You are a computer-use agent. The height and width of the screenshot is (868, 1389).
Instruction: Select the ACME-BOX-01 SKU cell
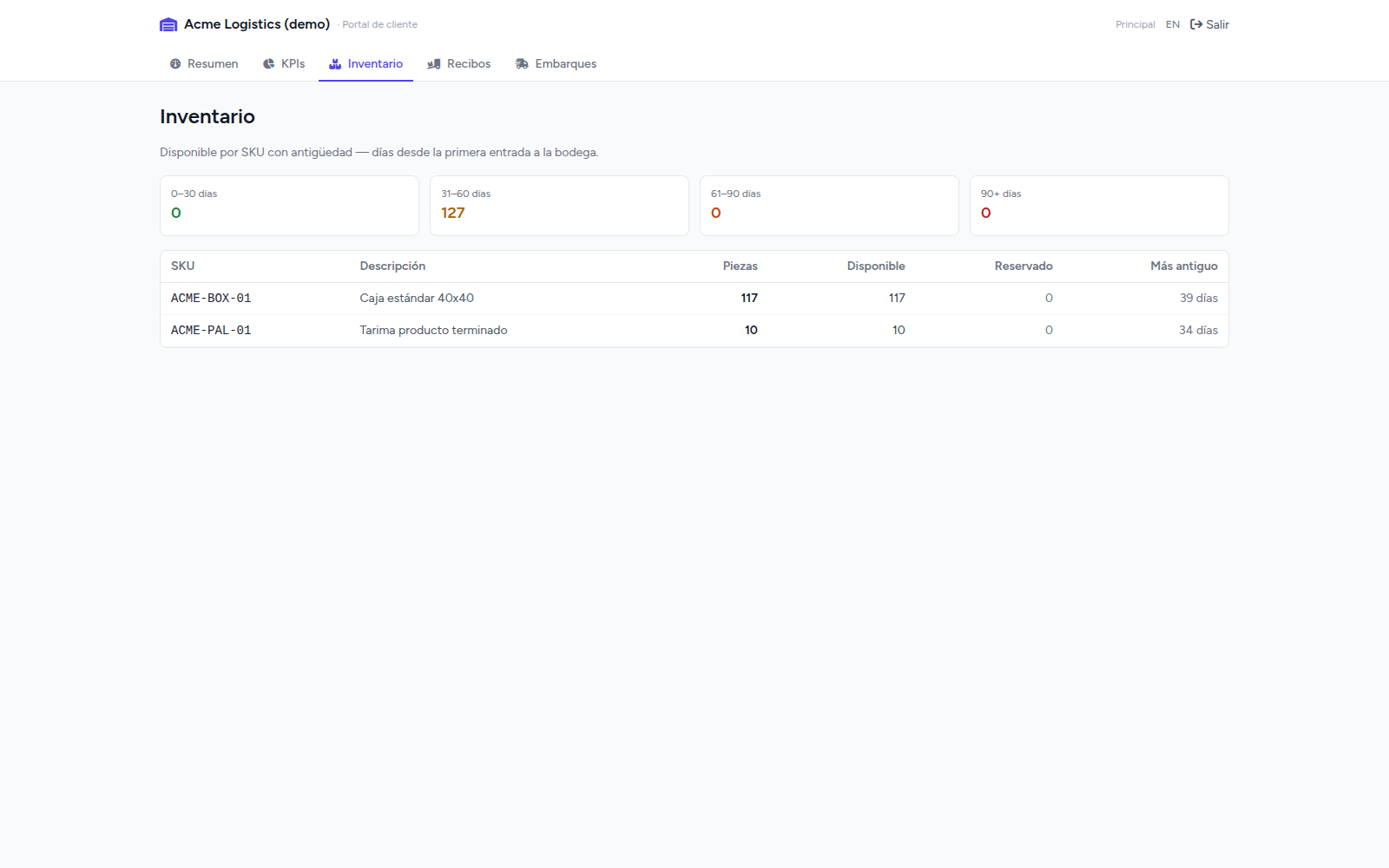(x=211, y=299)
